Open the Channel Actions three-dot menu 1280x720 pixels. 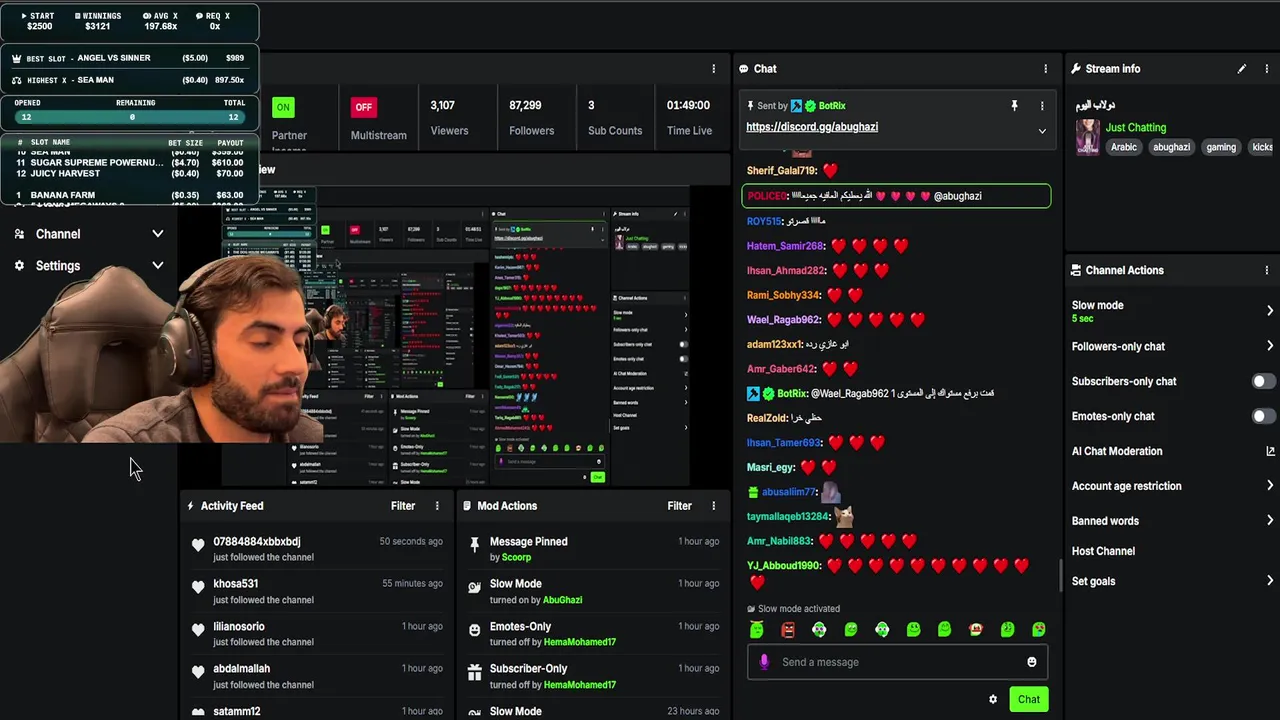coord(1266,270)
